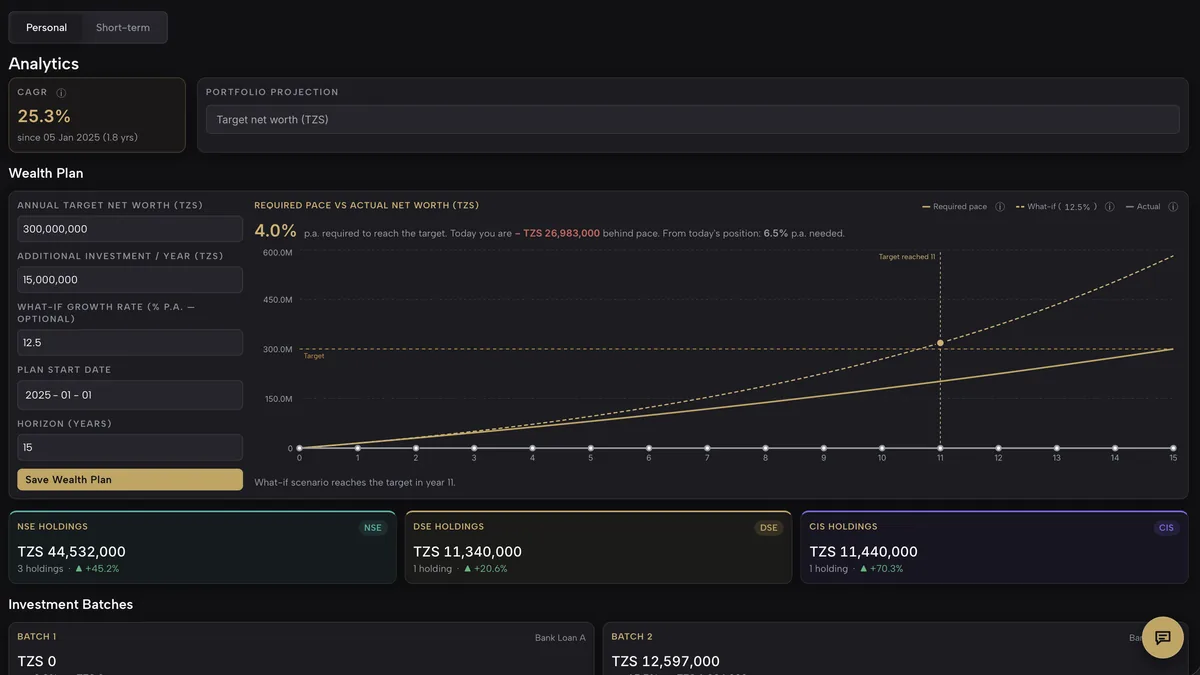This screenshot has width=1200, height=675.
Task: Open the Batch 2 card
Action: click(896, 649)
